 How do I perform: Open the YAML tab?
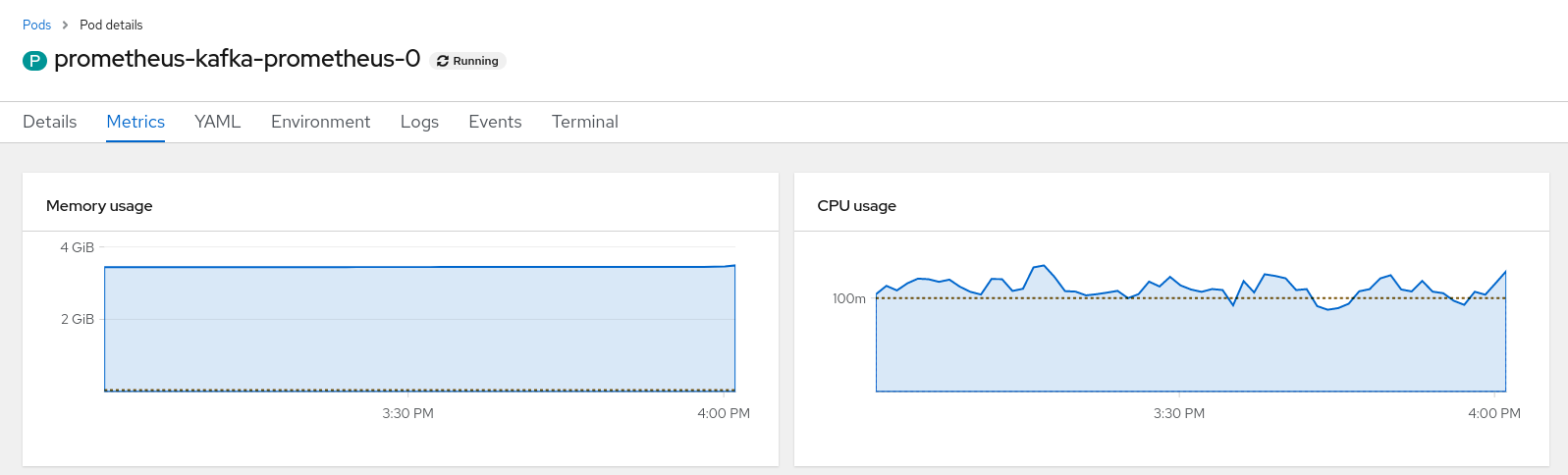[x=217, y=122]
